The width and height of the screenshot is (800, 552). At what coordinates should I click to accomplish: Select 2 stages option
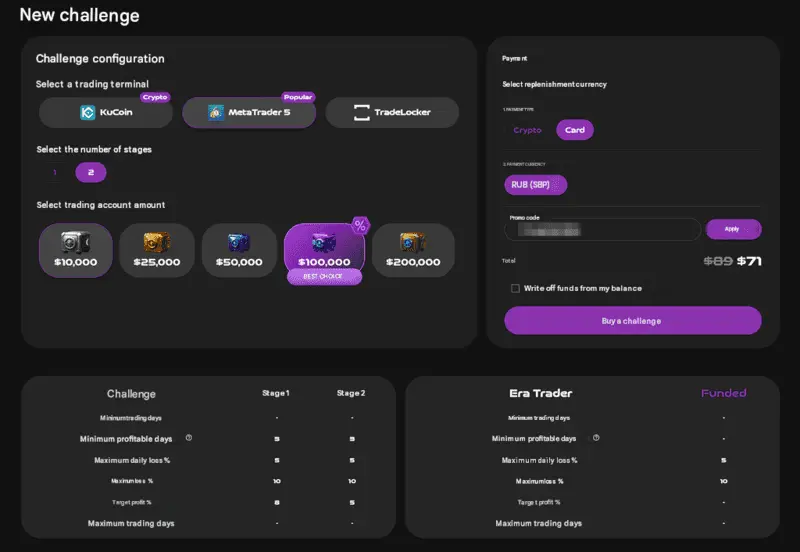[91, 172]
